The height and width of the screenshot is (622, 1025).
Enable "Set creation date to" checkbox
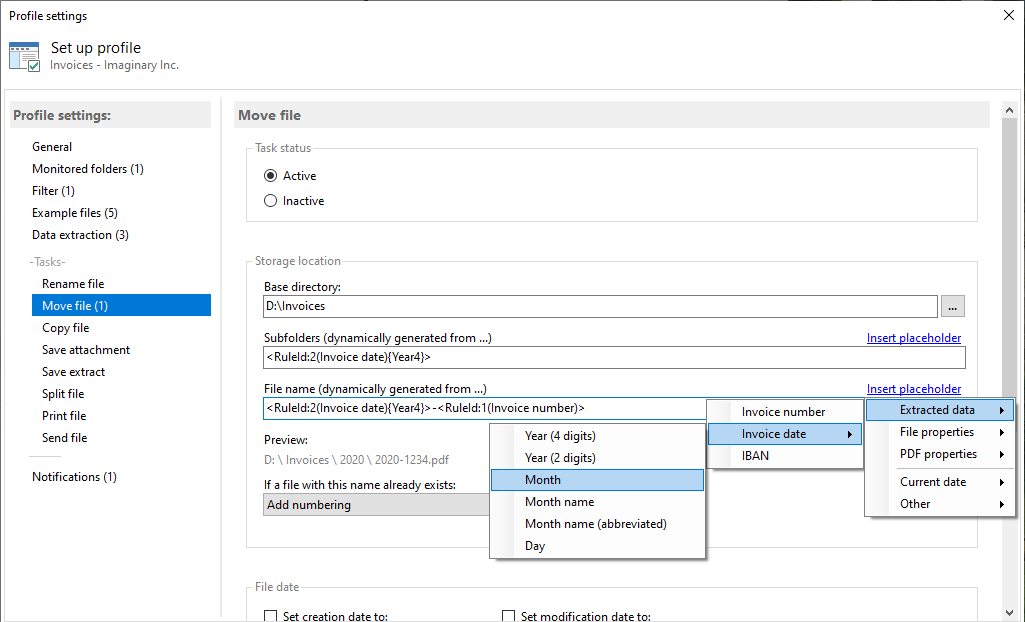tap(270, 616)
